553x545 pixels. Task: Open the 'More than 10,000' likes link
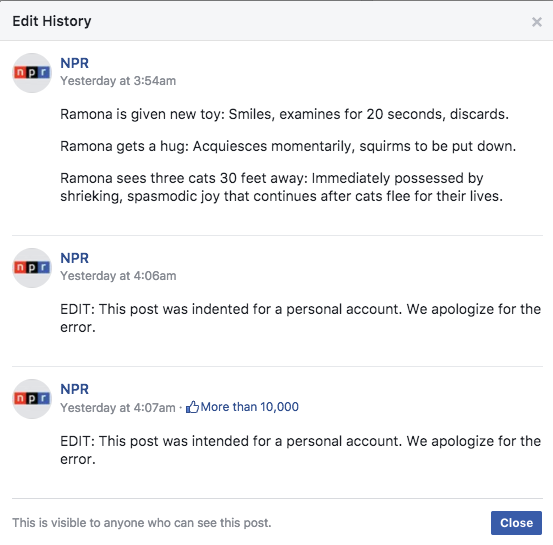tap(249, 407)
